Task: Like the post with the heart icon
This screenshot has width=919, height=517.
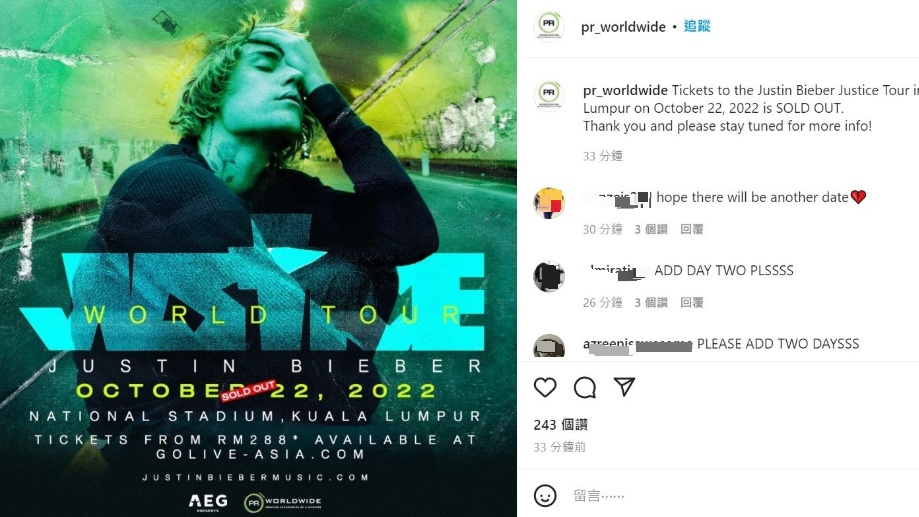Action: click(545, 387)
